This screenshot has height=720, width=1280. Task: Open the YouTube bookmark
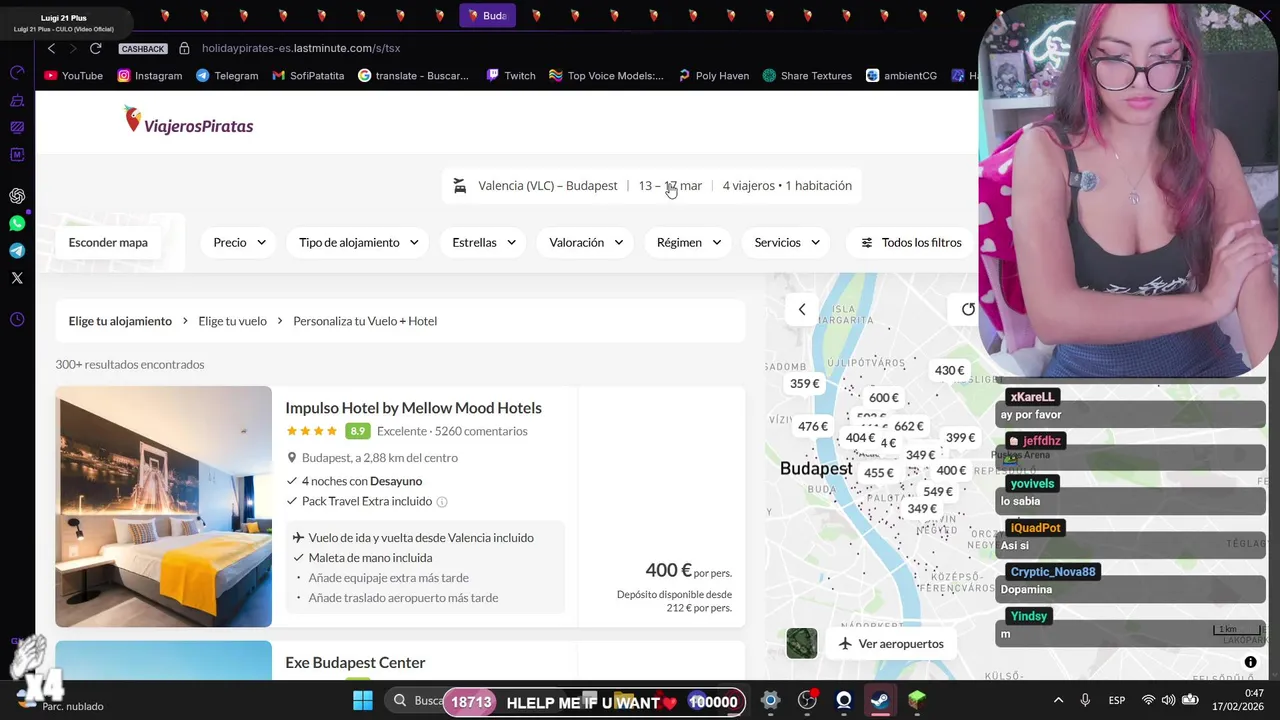(x=74, y=75)
